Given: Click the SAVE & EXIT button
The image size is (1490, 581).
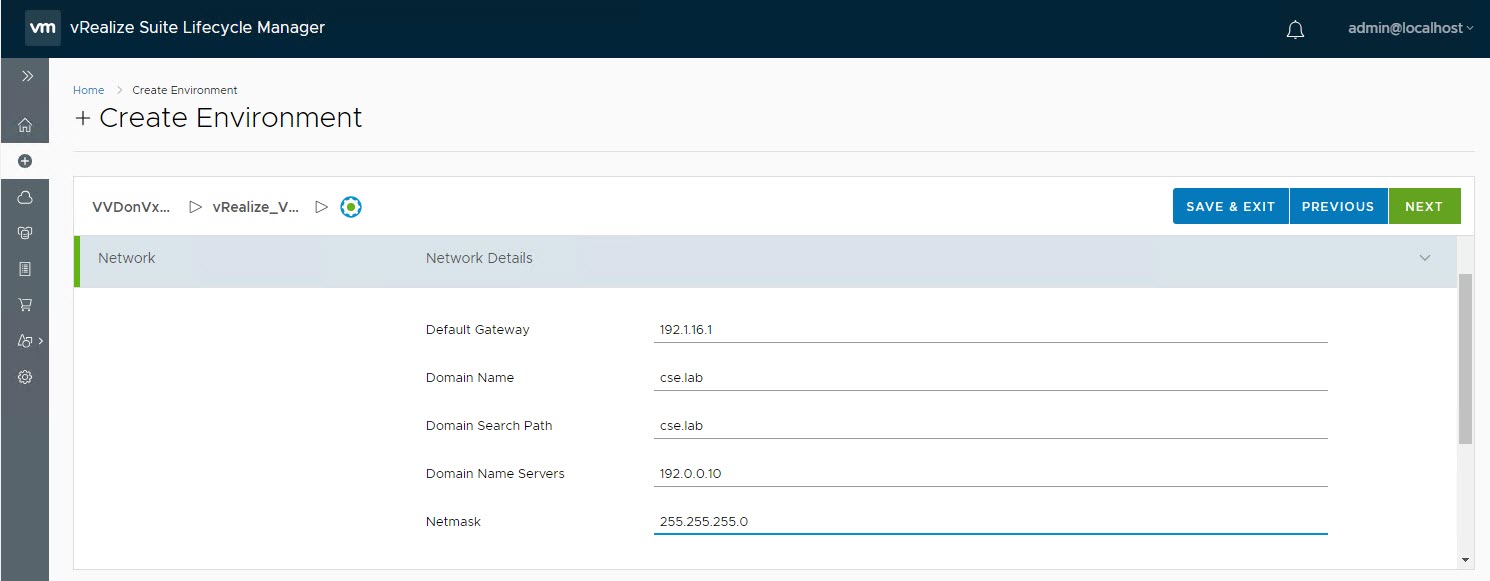Looking at the screenshot, I should click(x=1230, y=206).
